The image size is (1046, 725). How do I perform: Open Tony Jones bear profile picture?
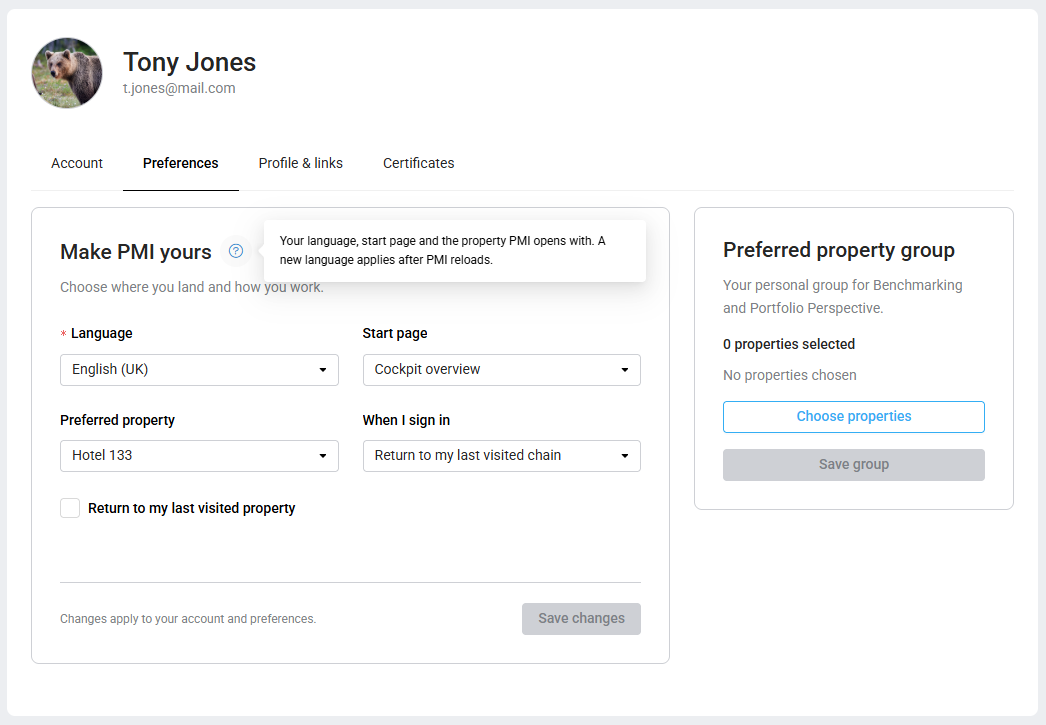(67, 73)
